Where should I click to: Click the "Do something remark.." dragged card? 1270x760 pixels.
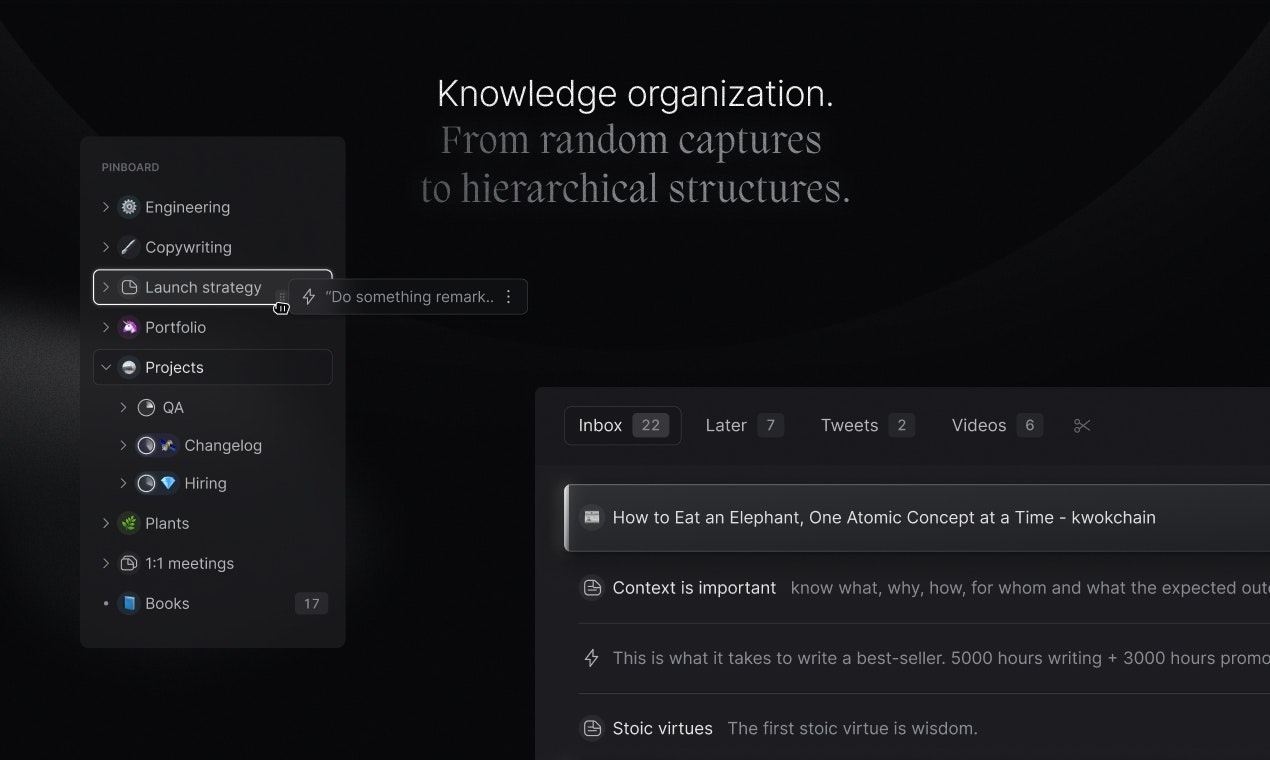[x=408, y=297]
